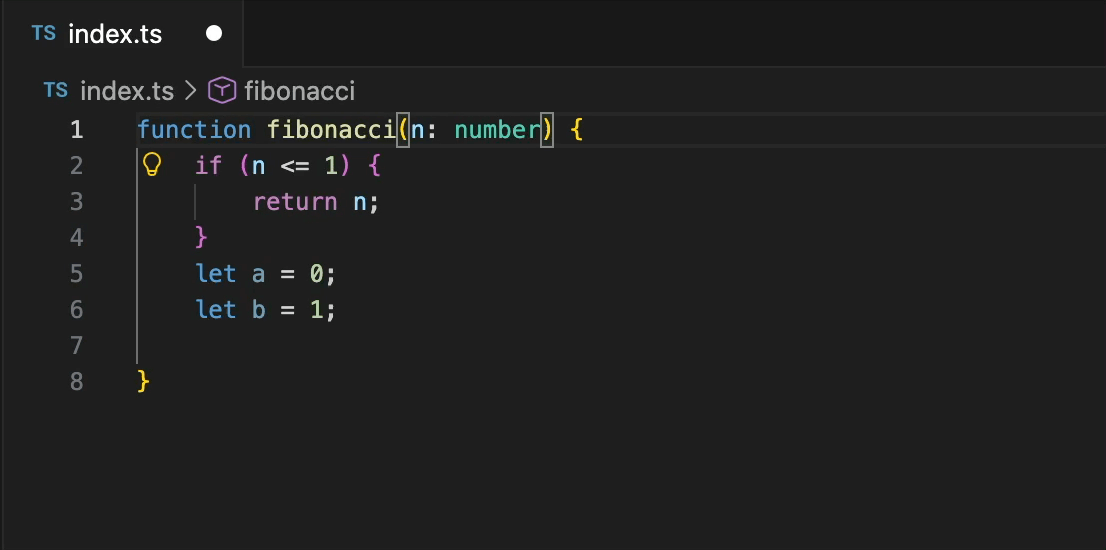Click variable a in the let declaration
This screenshot has width=1106, height=550.
point(258,274)
